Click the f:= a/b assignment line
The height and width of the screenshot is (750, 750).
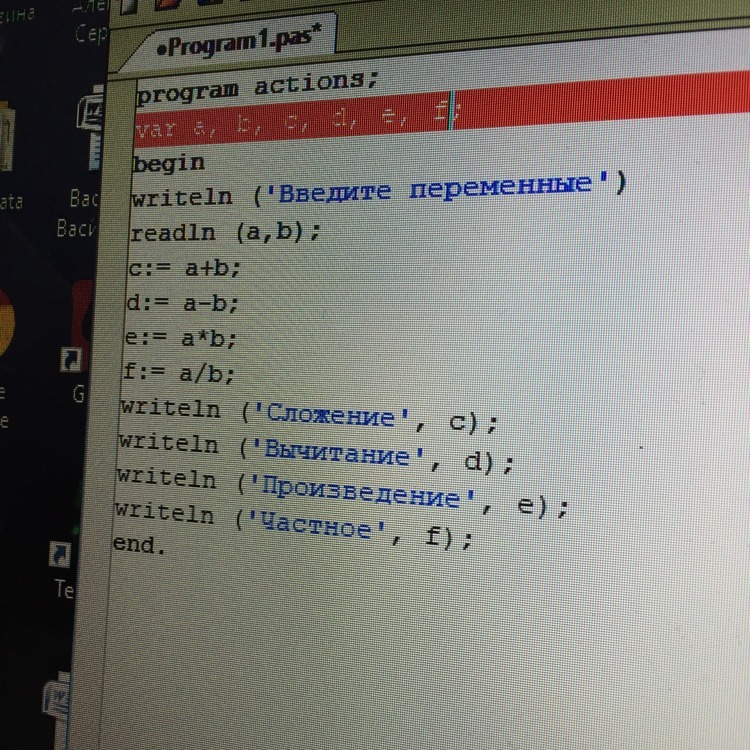pos(177,374)
